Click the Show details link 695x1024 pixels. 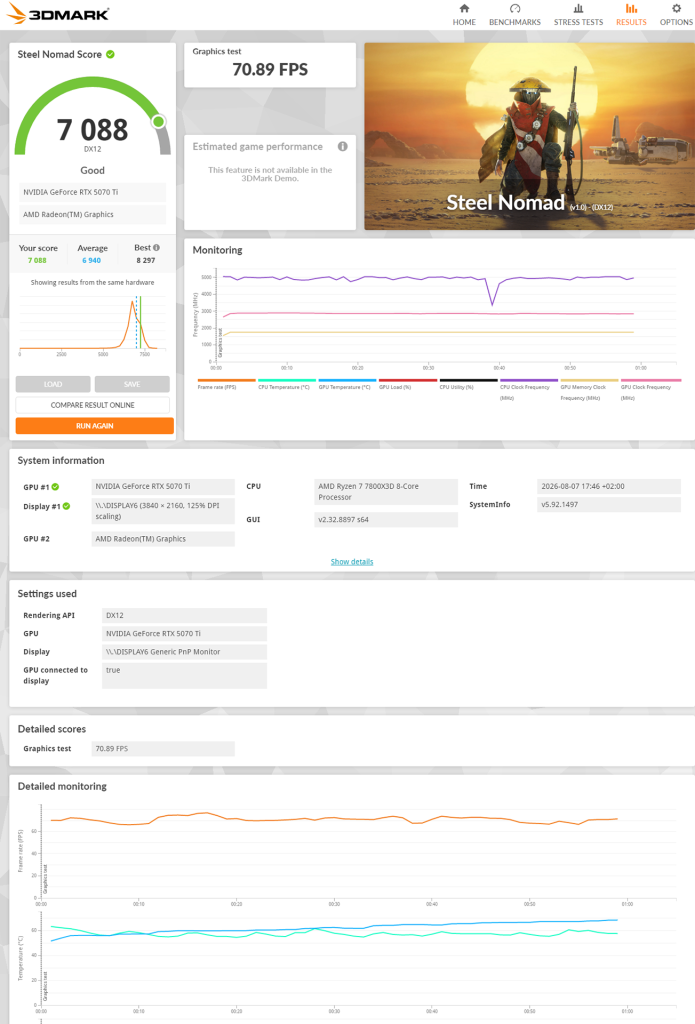[x=352, y=562]
